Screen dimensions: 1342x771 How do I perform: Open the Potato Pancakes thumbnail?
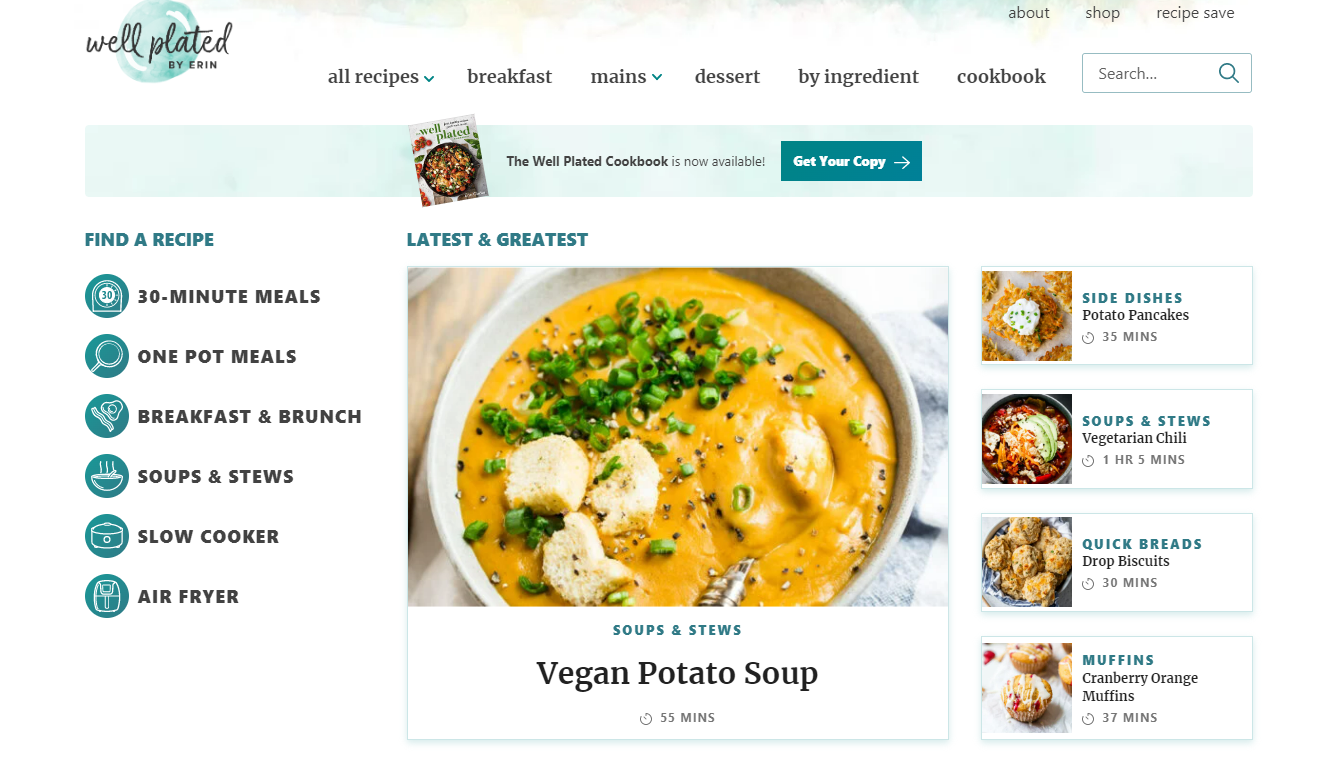[1026, 316]
